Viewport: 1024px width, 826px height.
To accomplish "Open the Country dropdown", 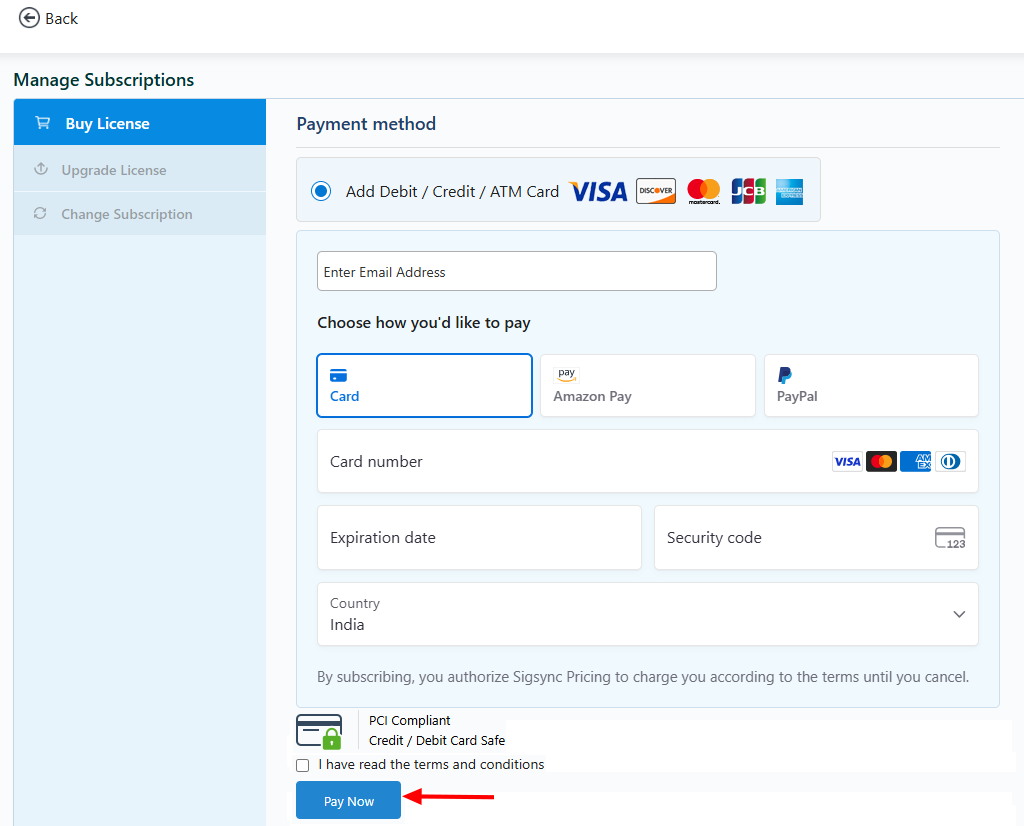I will 647,614.
